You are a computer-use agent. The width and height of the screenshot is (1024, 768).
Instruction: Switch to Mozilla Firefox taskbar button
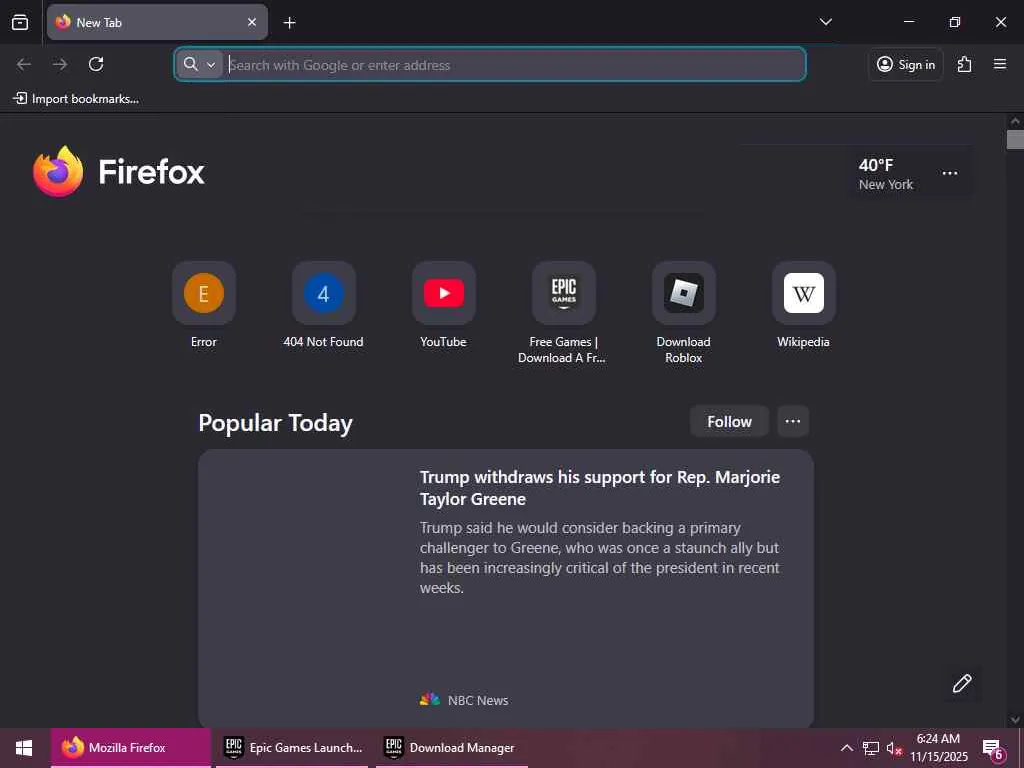(131, 748)
